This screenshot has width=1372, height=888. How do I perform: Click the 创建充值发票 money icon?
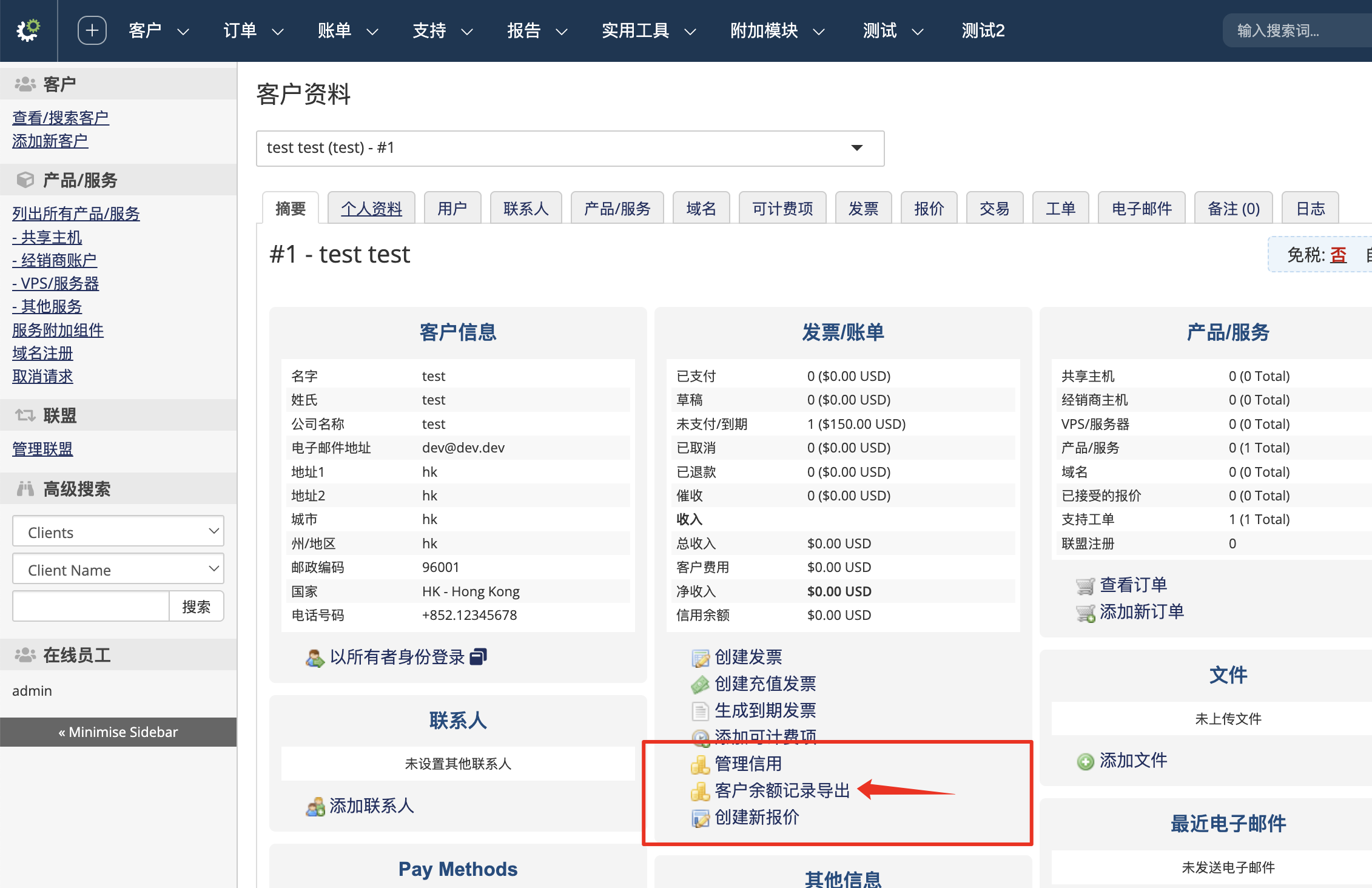click(700, 684)
